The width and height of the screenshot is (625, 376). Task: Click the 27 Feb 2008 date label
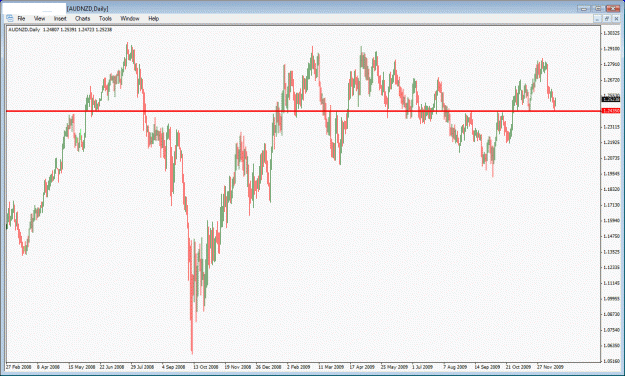pyautogui.click(x=19, y=367)
